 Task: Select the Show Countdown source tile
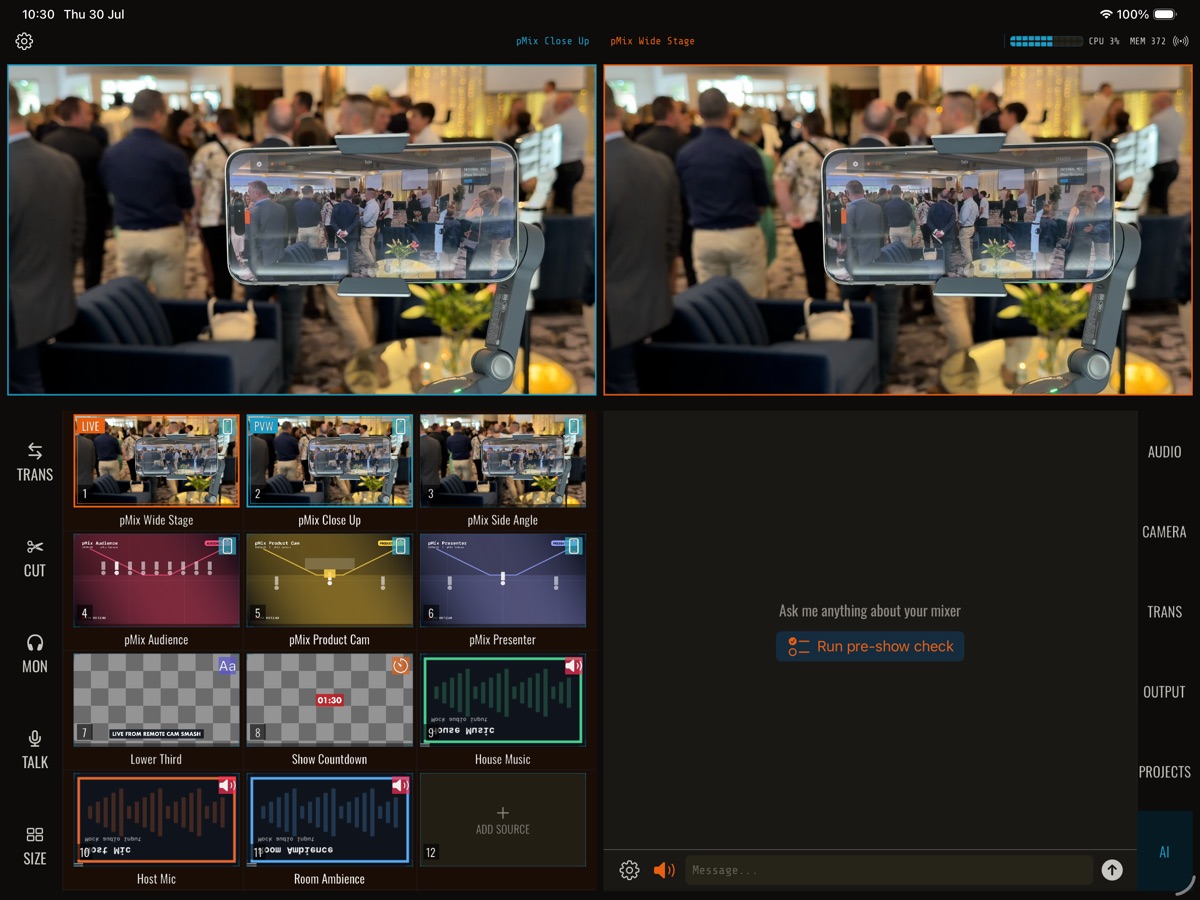tap(329, 700)
